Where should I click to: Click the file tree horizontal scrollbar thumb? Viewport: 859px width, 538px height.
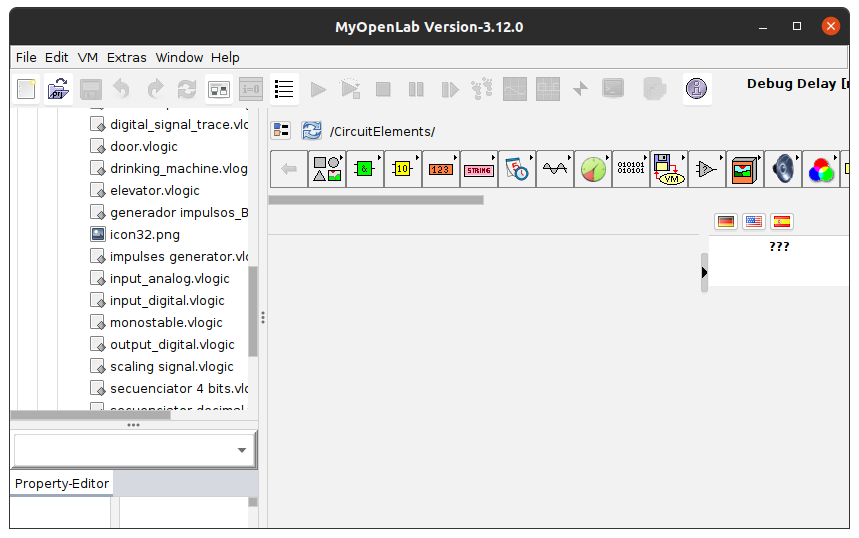click(x=91, y=415)
